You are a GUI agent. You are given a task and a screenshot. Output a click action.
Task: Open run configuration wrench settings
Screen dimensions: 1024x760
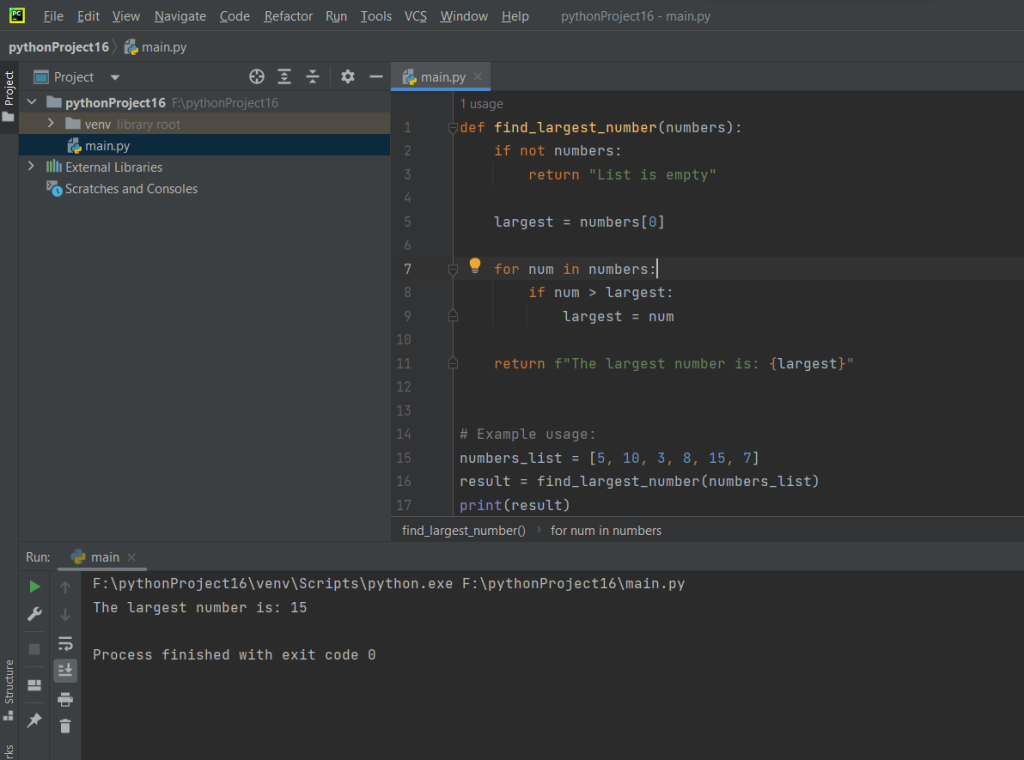point(35,614)
